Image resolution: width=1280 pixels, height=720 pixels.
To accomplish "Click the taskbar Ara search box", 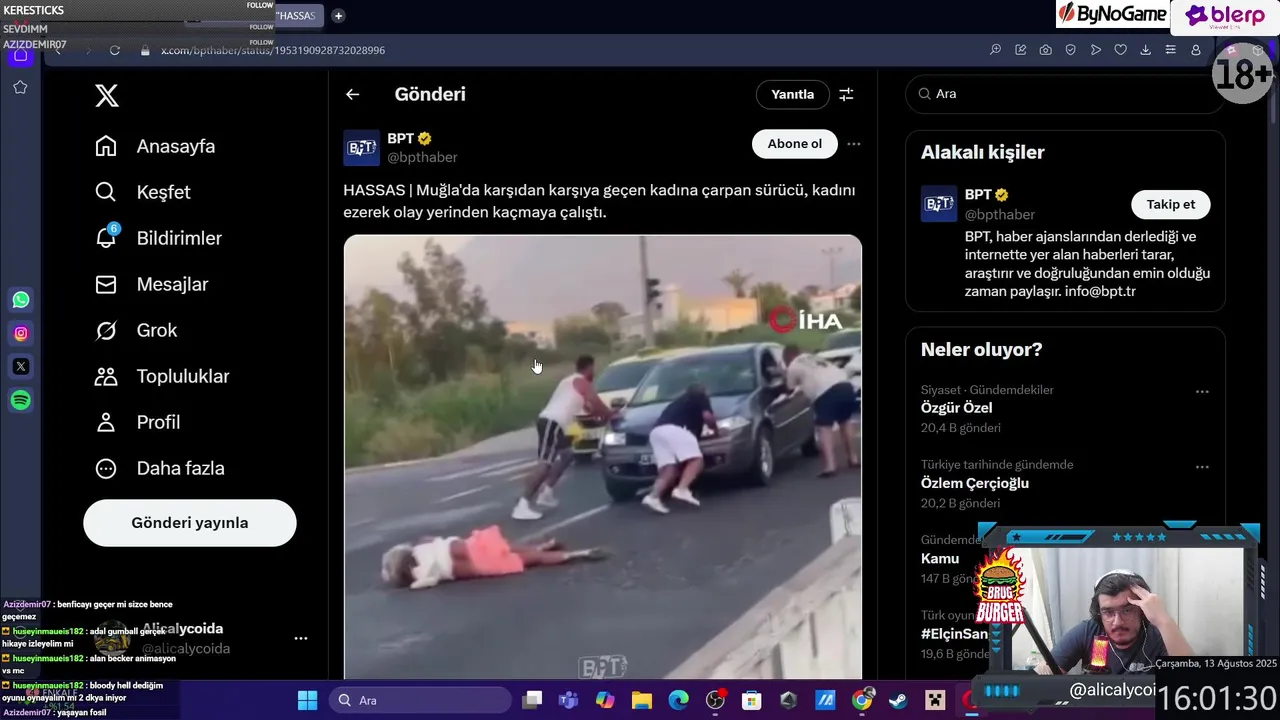I will coord(421,700).
